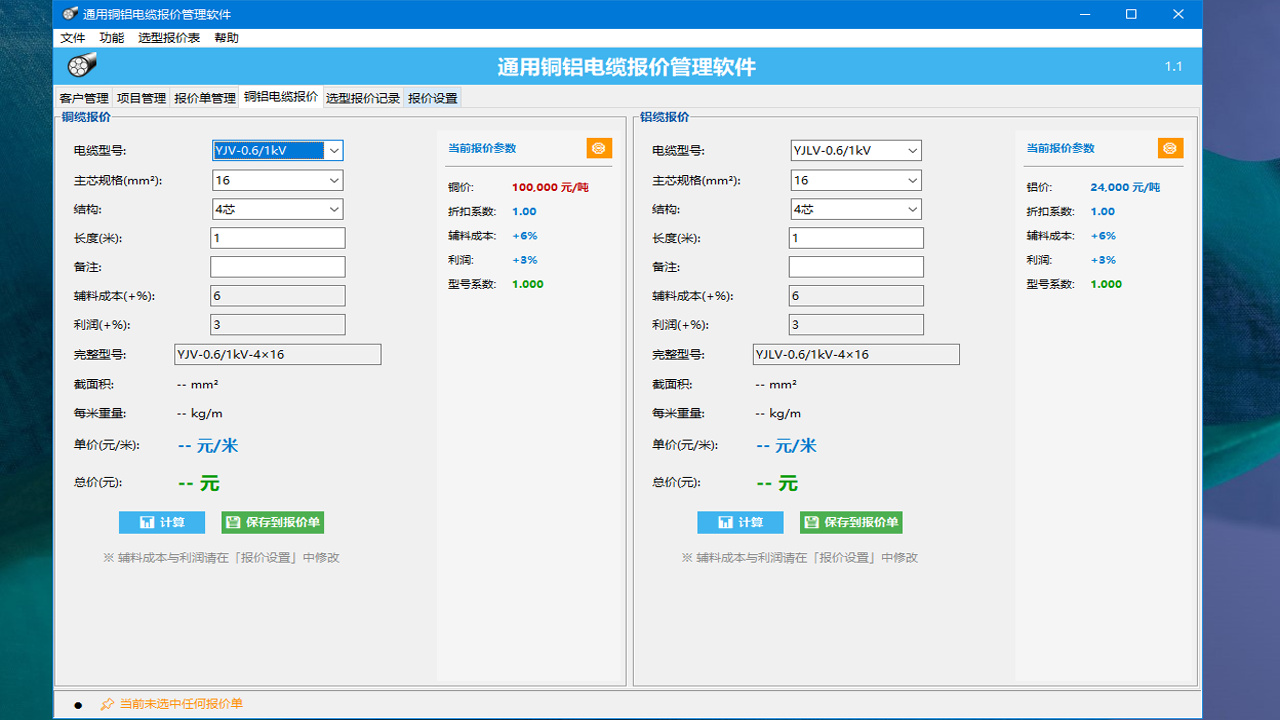Click aluminum 总价 value -- 元
Screen dimensions: 1280x720
click(777, 483)
